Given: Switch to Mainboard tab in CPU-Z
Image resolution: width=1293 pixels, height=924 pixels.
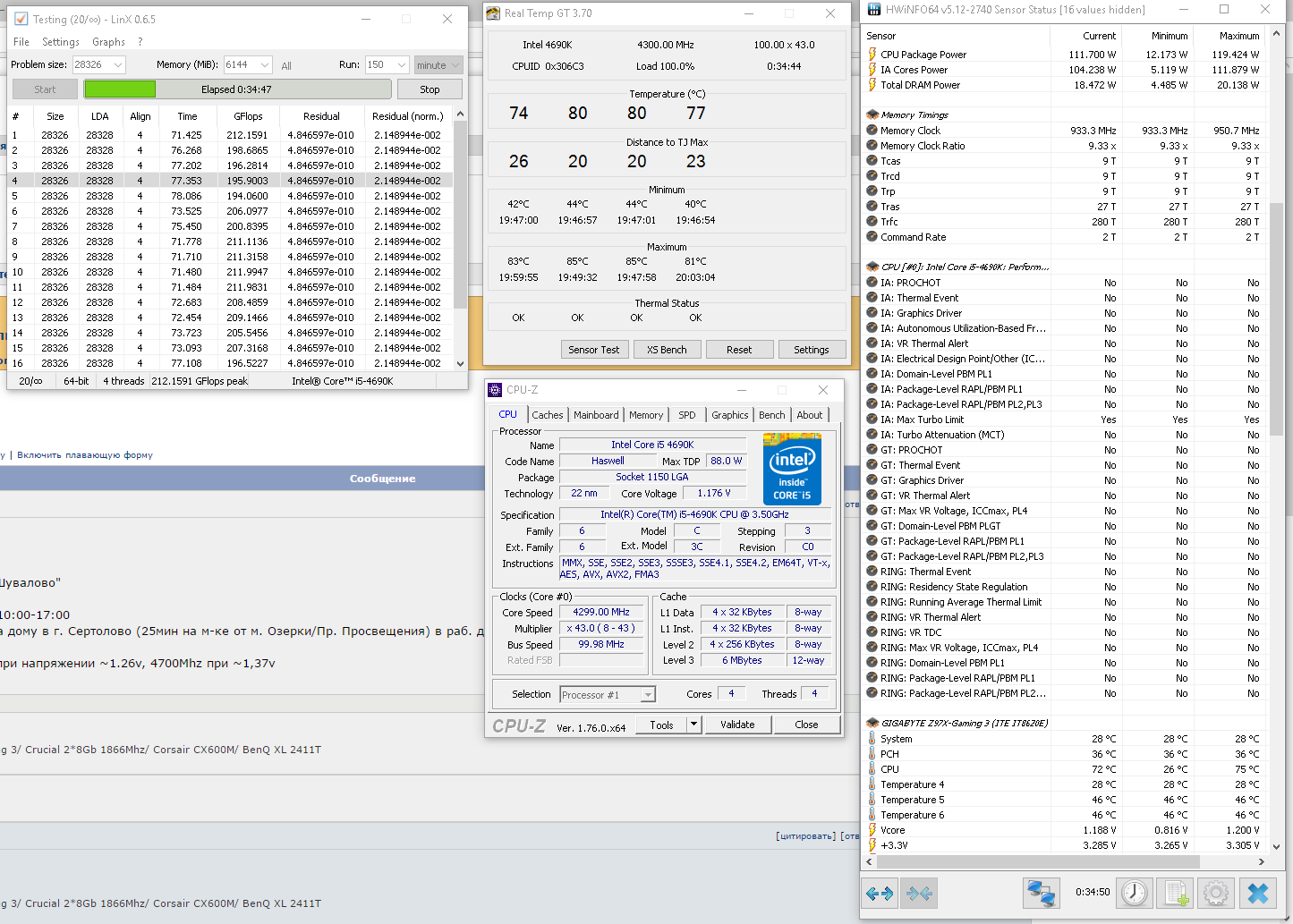Looking at the screenshot, I should coord(596,415).
